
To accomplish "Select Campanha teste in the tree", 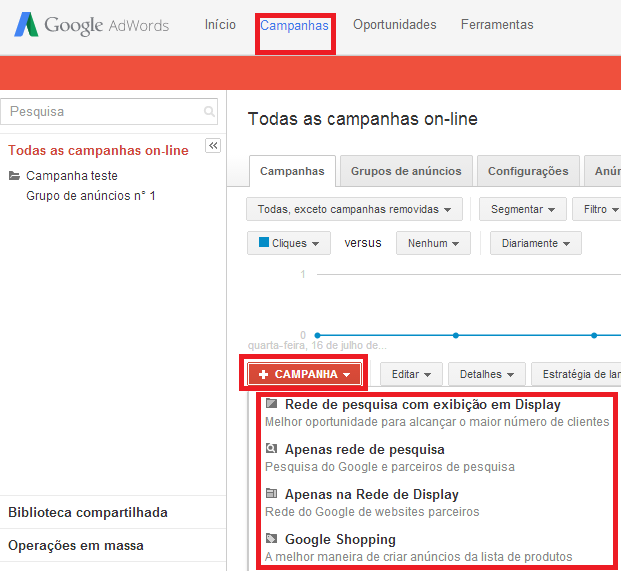I will pyautogui.click(x=72, y=175).
